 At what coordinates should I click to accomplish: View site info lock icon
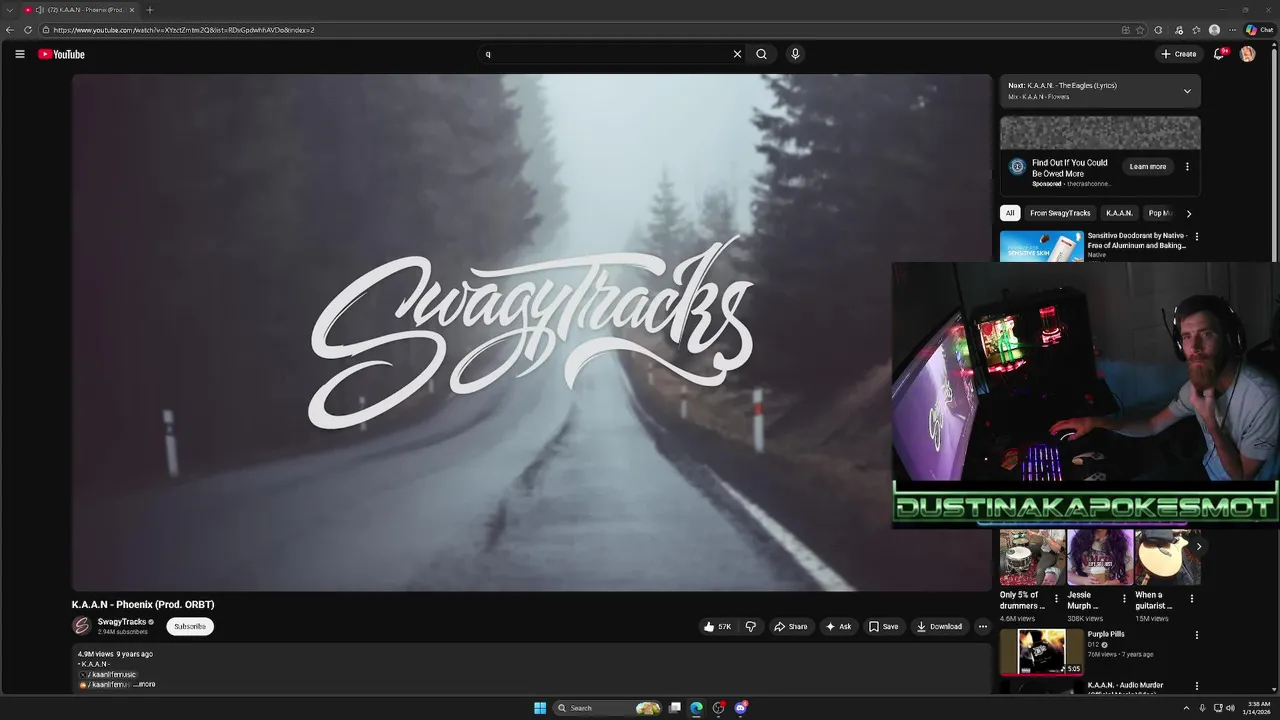pyautogui.click(x=46, y=30)
